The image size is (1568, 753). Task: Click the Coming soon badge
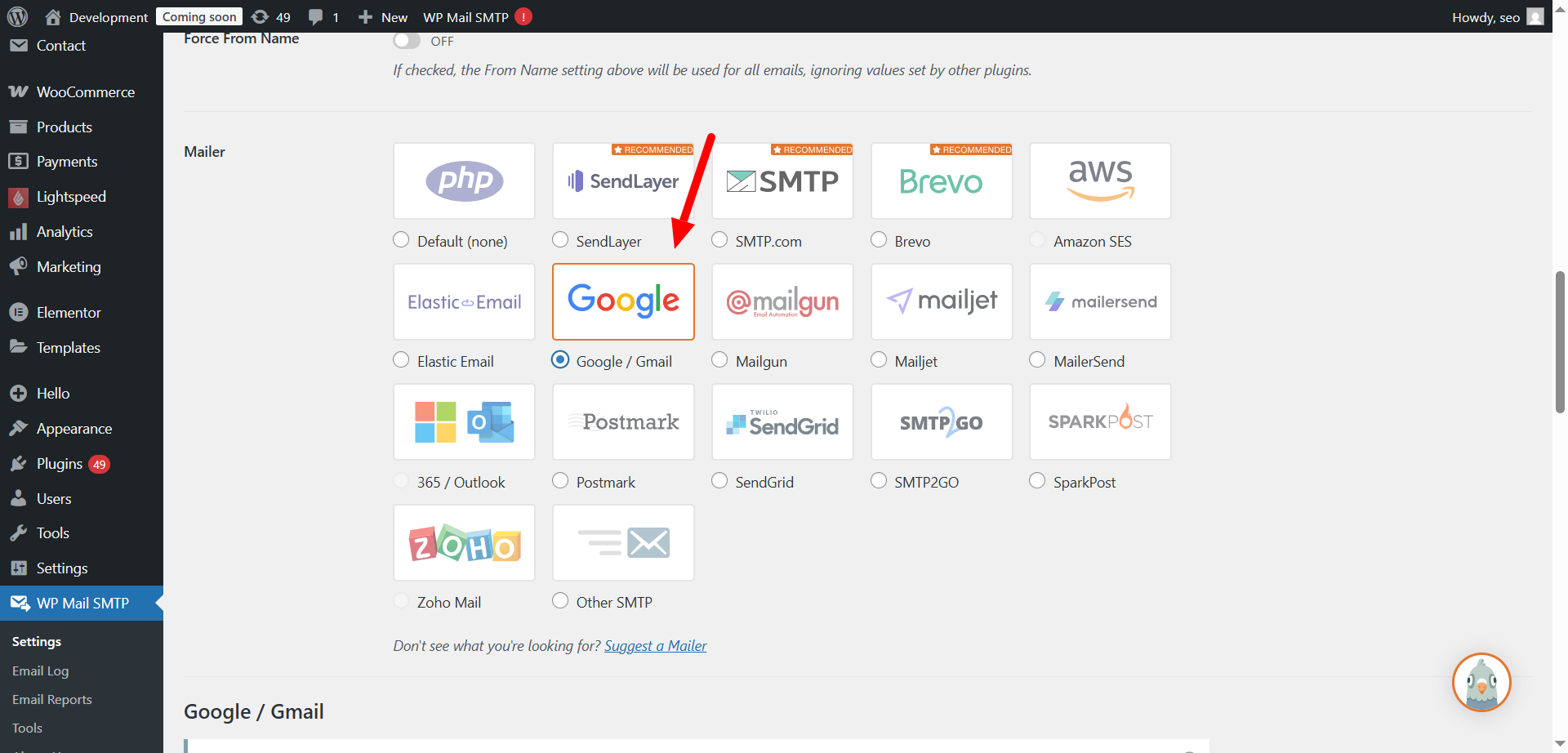click(x=199, y=16)
